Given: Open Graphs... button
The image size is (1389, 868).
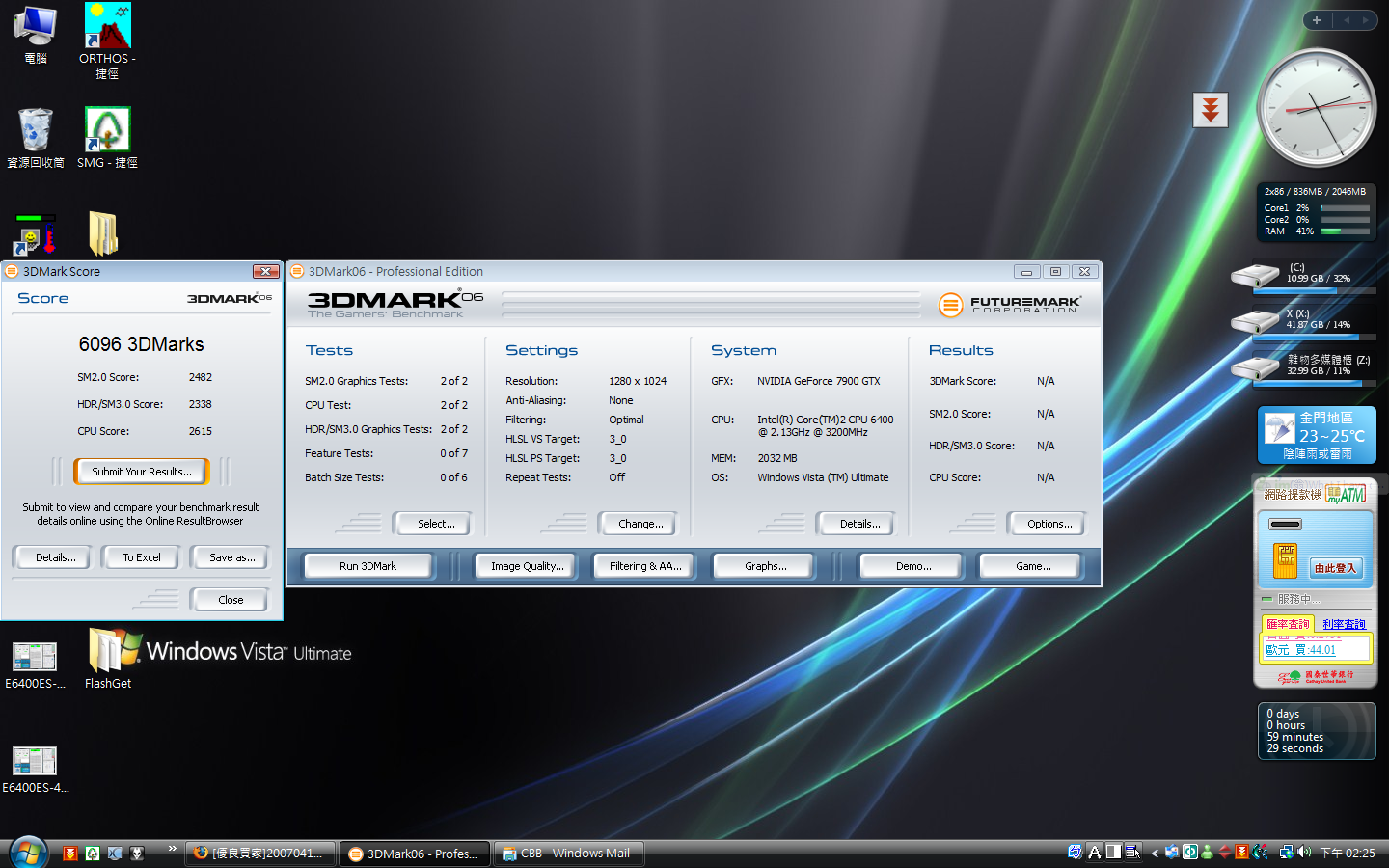Looking at the screenshot, I should pyautogui.click(x=765, y=566).
